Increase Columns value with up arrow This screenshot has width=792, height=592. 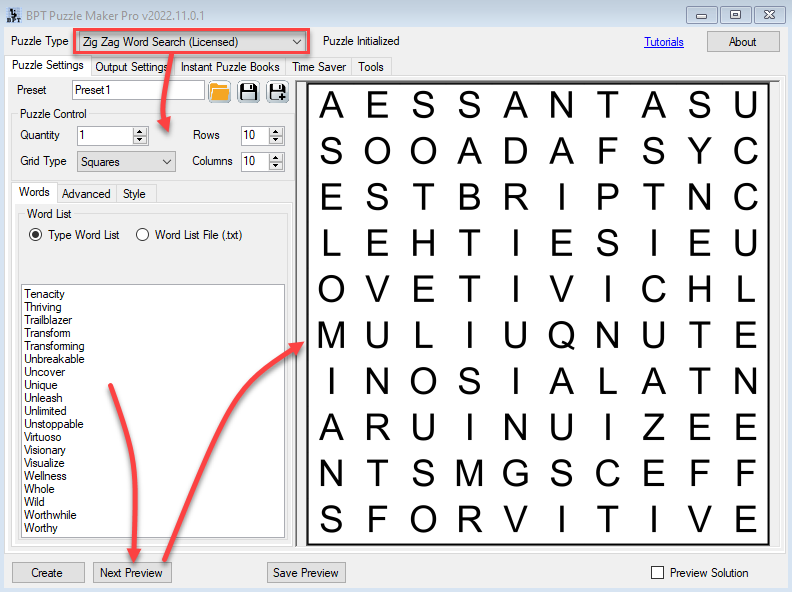tap(276, 156)
